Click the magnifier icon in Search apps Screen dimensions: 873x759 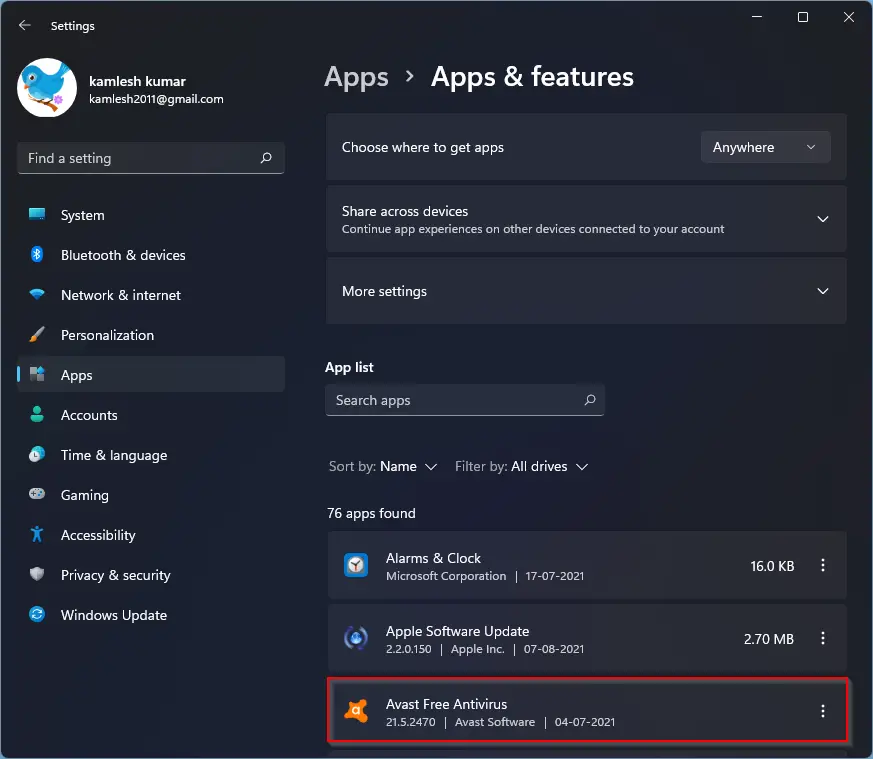pos(590,400)
